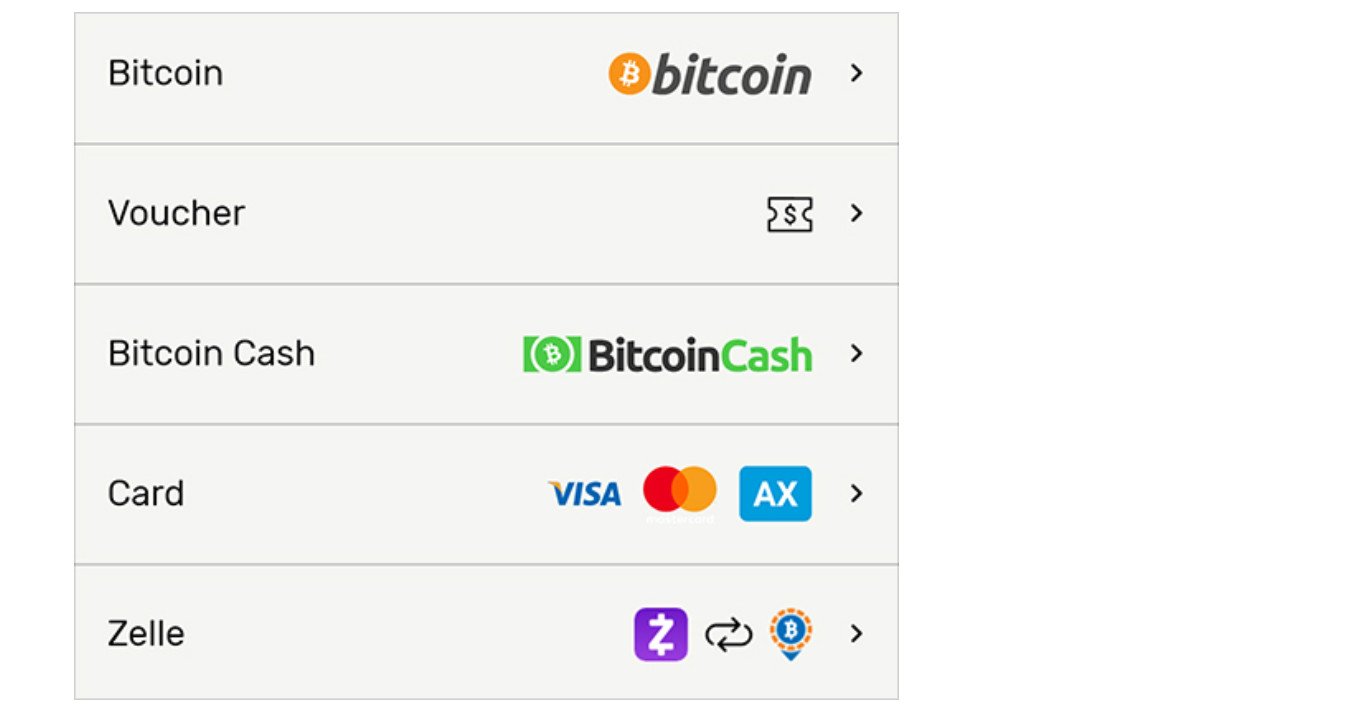Click empty space in the Voucher row
Viewport: 1366px width, 708px height.
500,214
